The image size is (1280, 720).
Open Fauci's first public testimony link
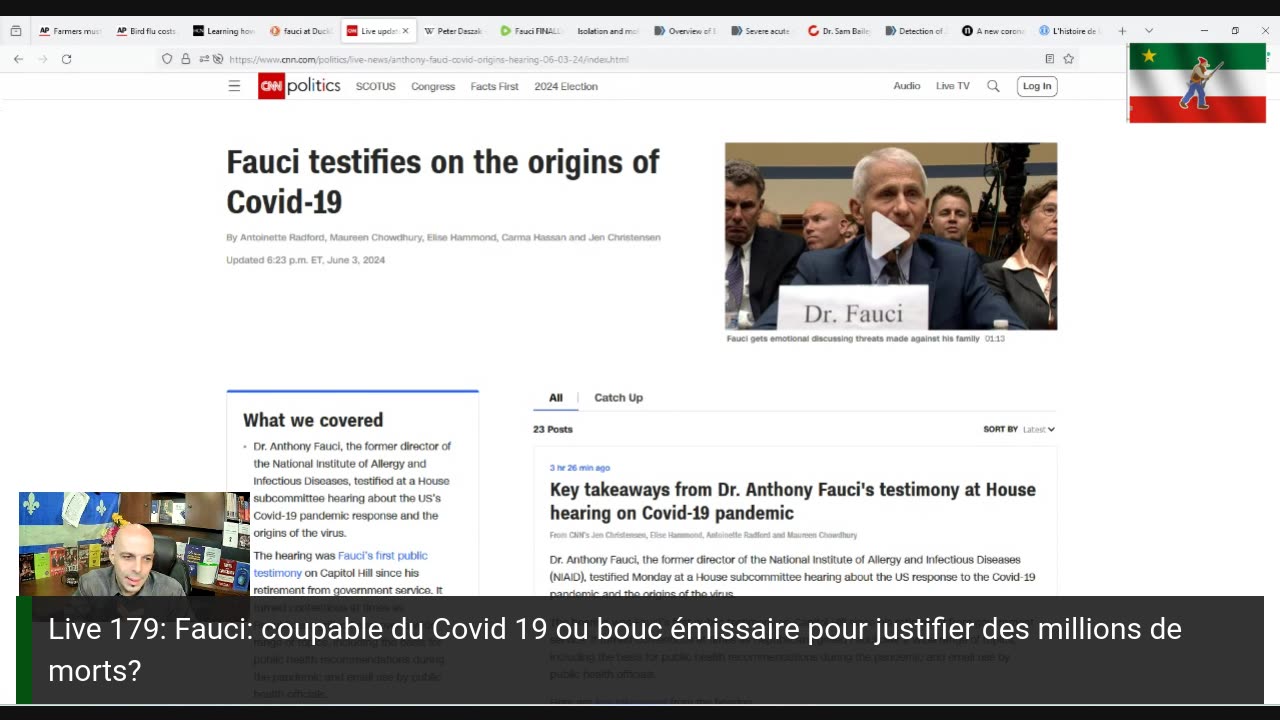(340, 564)
